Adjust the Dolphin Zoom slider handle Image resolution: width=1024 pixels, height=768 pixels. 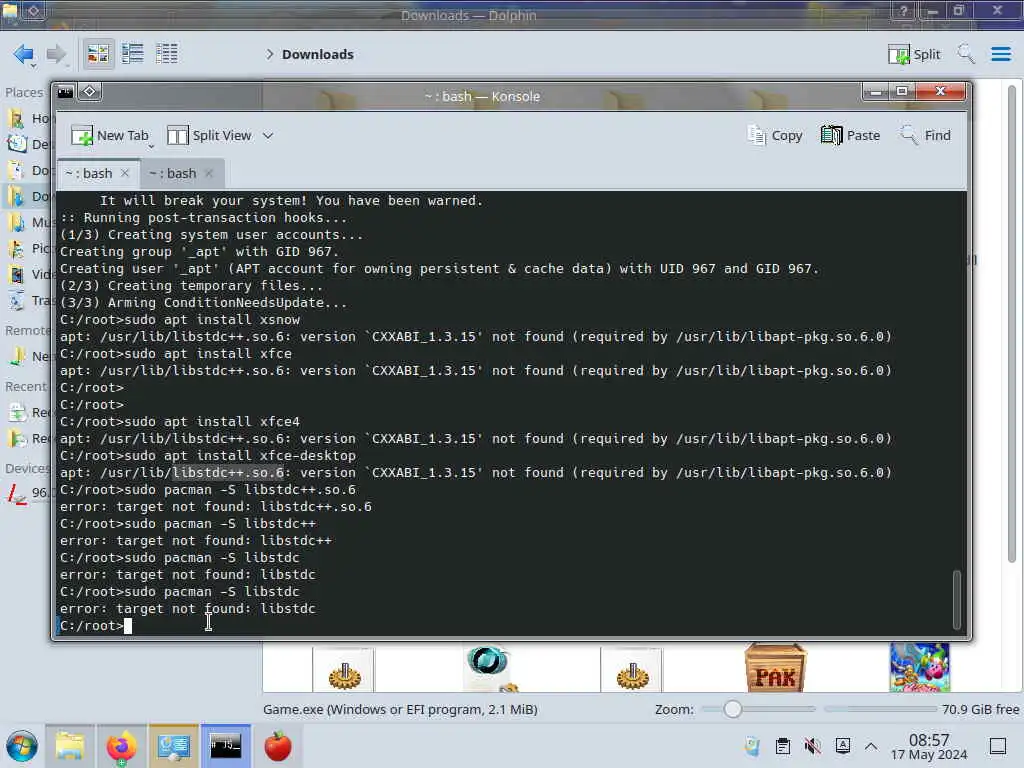click(x=732, y=709)
